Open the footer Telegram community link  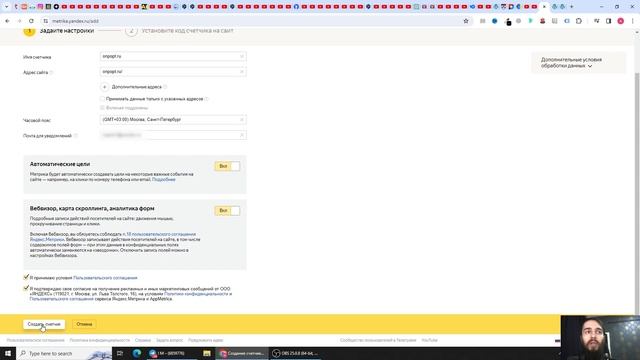378,340
